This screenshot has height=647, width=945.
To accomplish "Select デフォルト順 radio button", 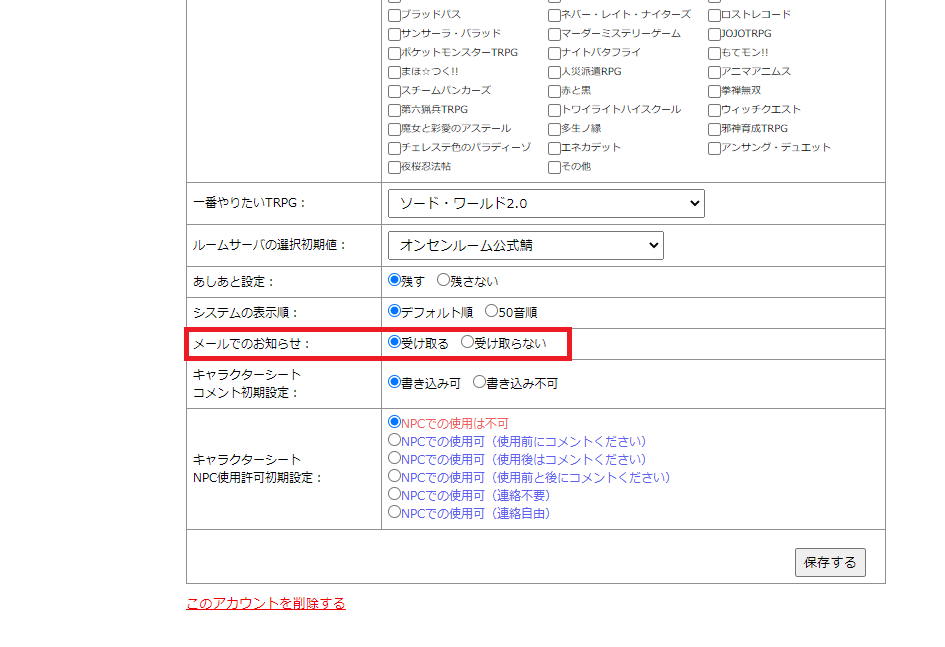I will (x=394, y=312).
